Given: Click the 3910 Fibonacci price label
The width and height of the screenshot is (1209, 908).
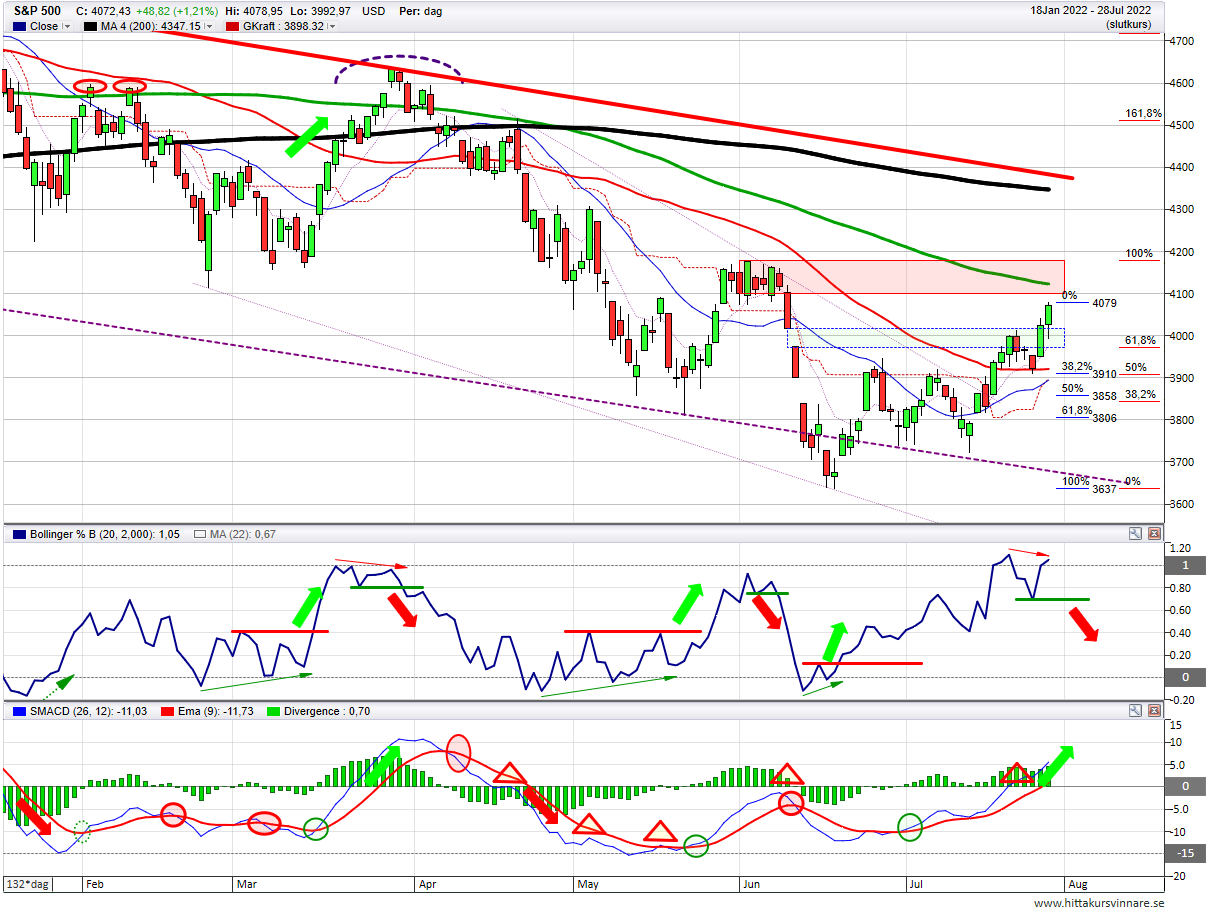Looking at the screenshot, I should (x=1104, y=374).
